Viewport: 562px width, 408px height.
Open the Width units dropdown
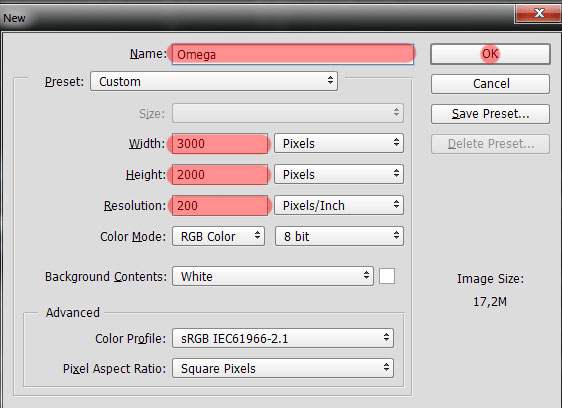pos(339,143)
